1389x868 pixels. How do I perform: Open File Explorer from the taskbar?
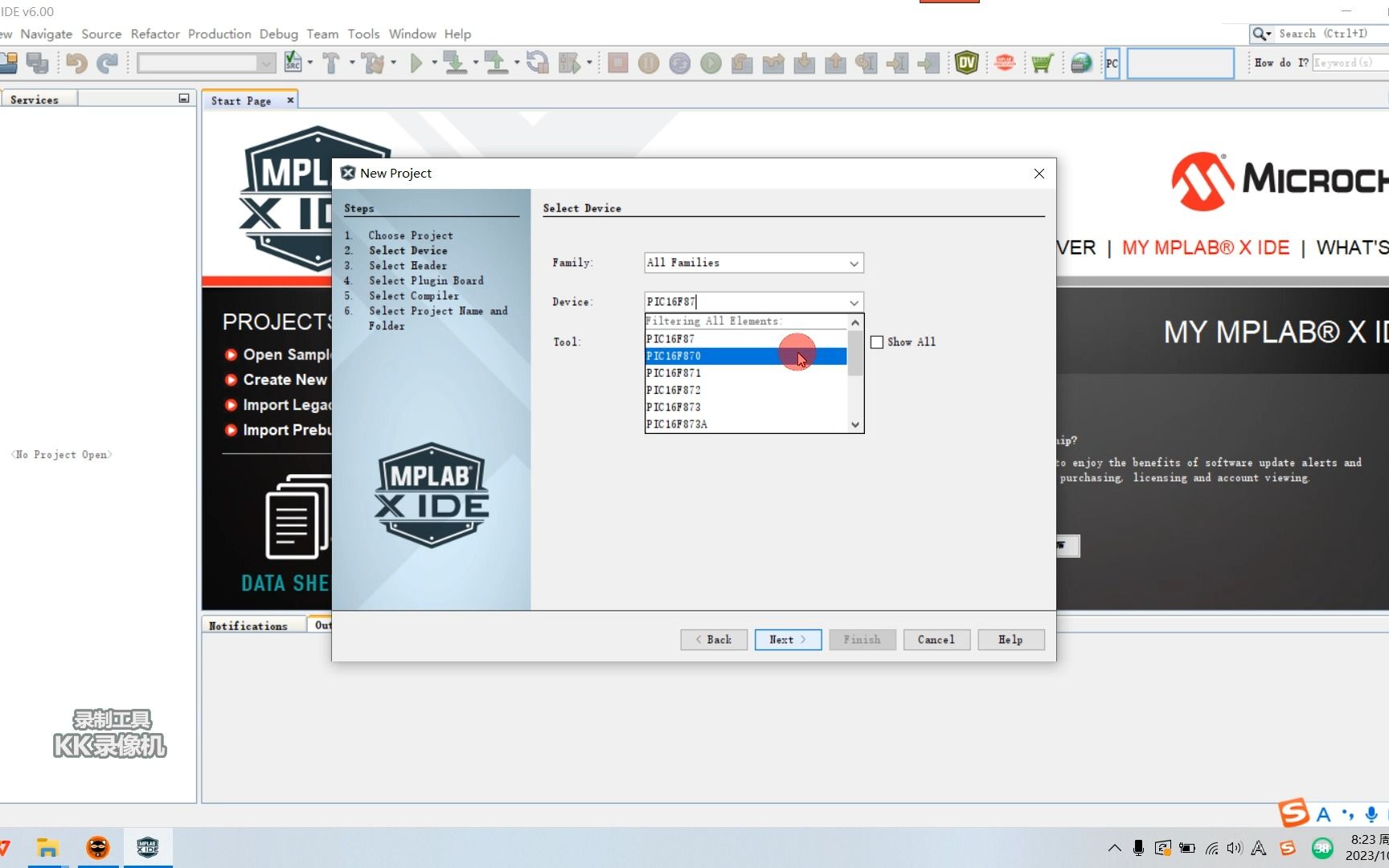[x=48, y=848]
